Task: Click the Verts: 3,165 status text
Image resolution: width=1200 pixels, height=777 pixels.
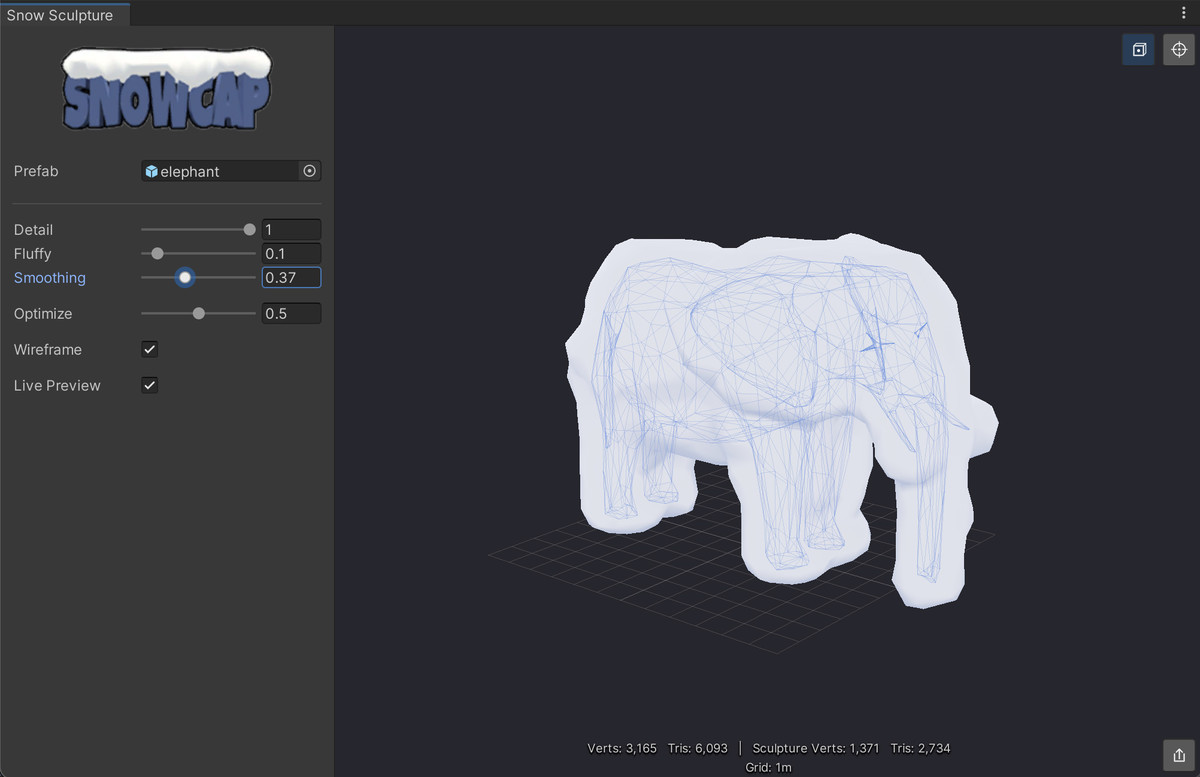Action: tap(622, 748)
